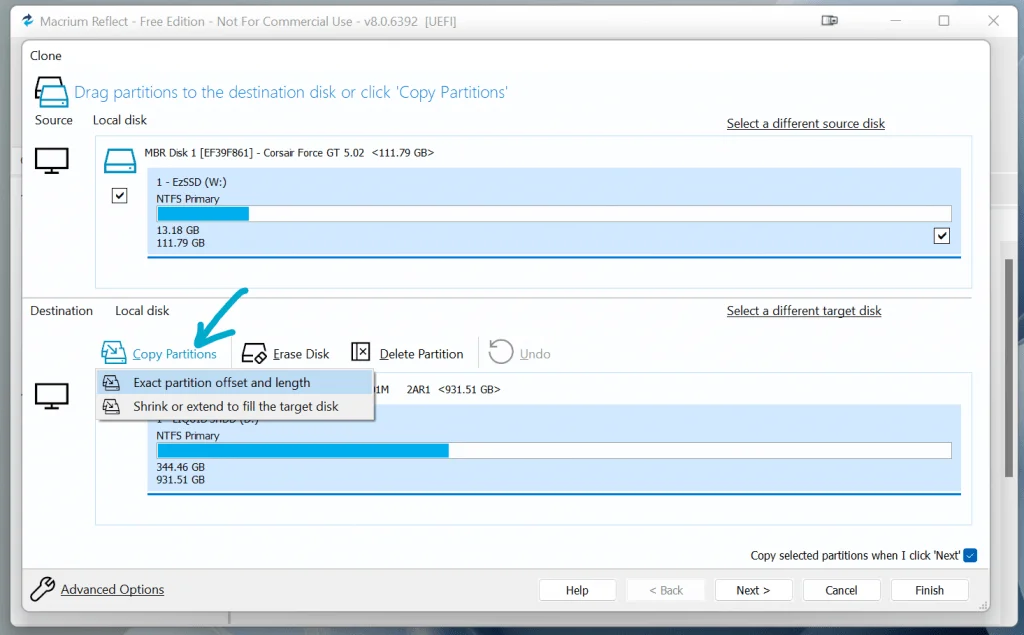Click the source disk drive icon
The height and width of the screenshot is (635, 1024).
point(120,161)
